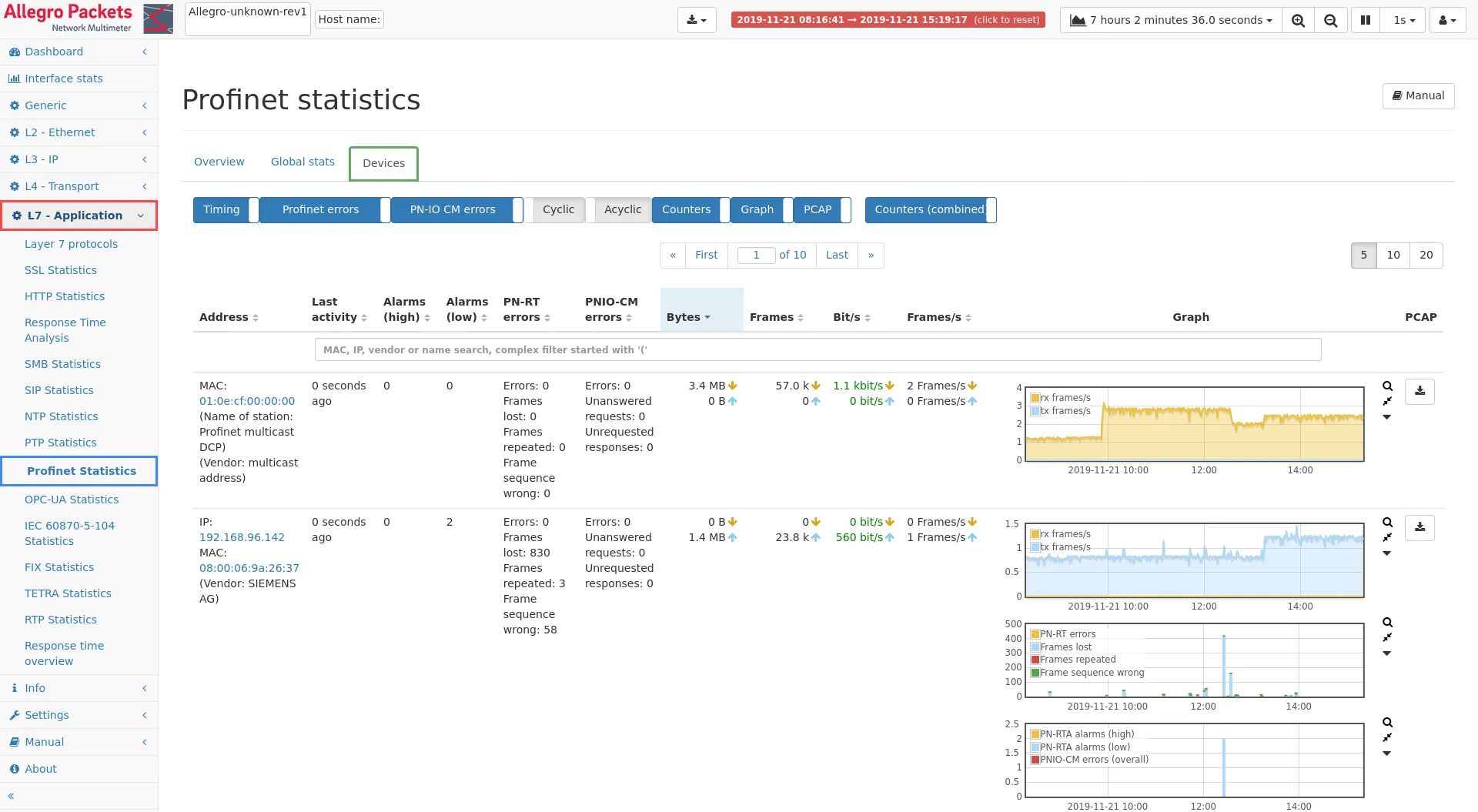Image resolution: width=1478 pixels, height=812 pixels.
Task: Click the device search filter field
Action: point(818,349)
